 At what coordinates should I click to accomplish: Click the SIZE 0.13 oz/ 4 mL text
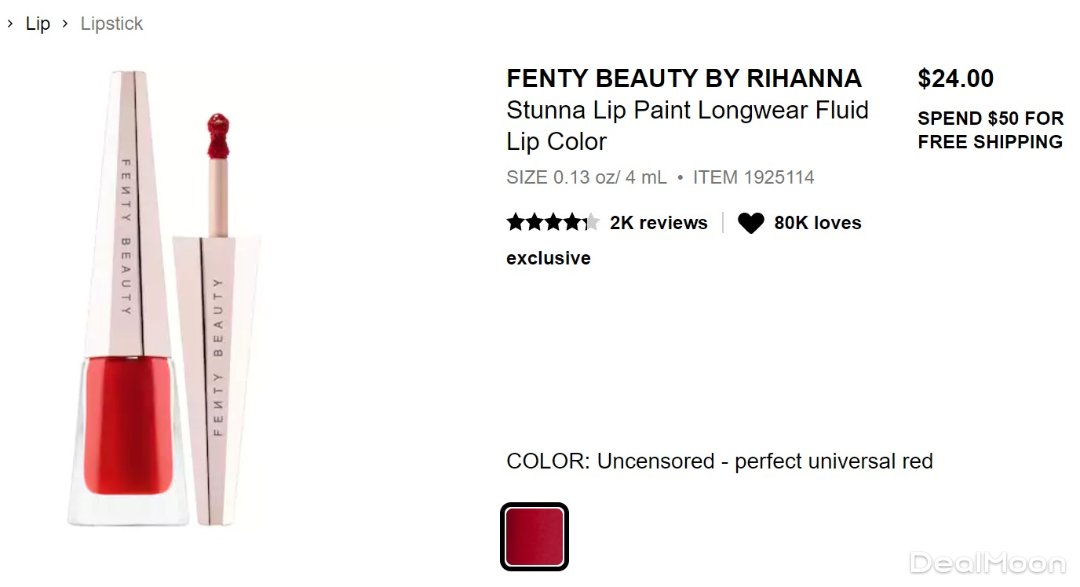pyautogui.click(x=586, y=178)
